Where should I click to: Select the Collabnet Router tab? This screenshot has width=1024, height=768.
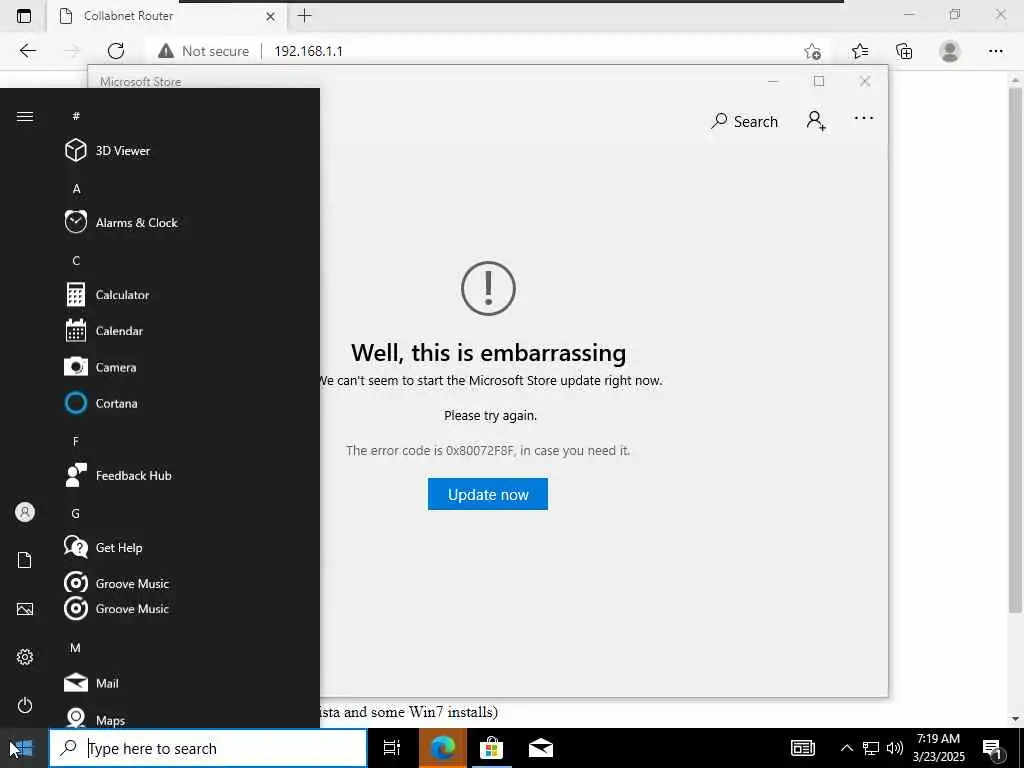(x=167, y=16)
